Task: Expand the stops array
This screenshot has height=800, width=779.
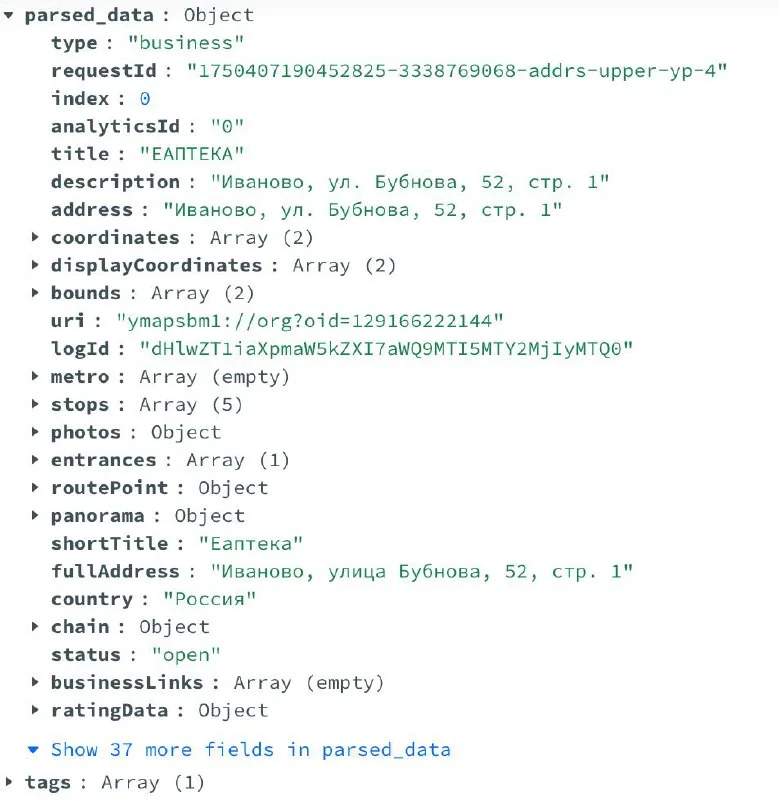Action: tap(36, 405)
